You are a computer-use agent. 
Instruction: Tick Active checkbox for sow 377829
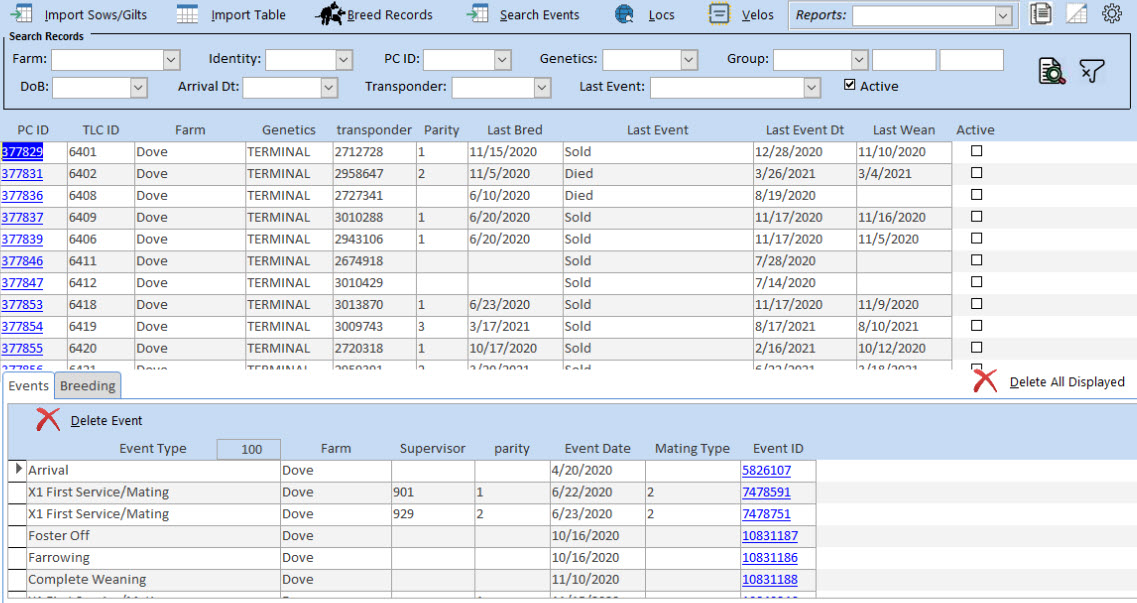pos(977,151)
